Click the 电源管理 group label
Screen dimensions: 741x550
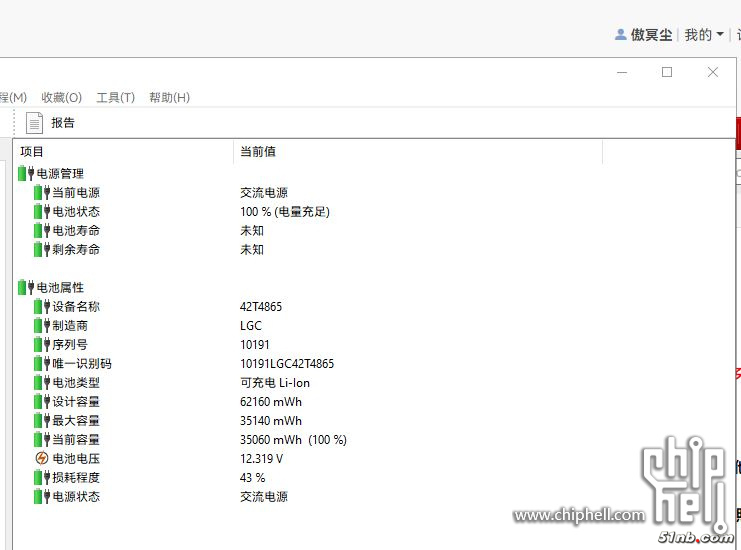60,173
